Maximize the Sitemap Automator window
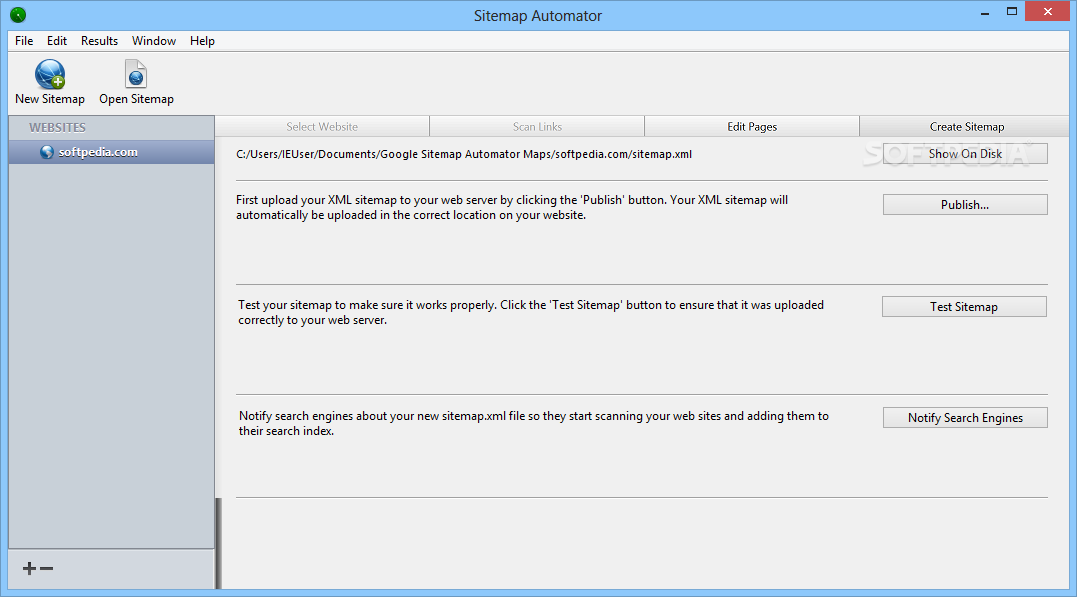Screen dimensions: 1077x597 pos(1012,12)
